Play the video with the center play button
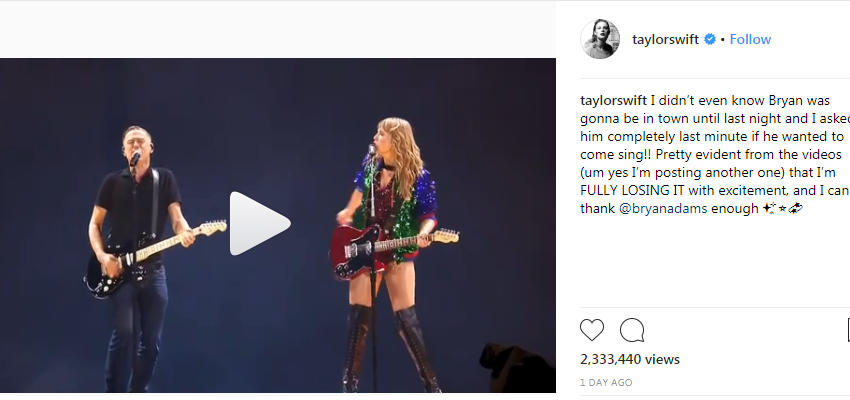Viewport: 850px width, 400px height. [260, 223]
